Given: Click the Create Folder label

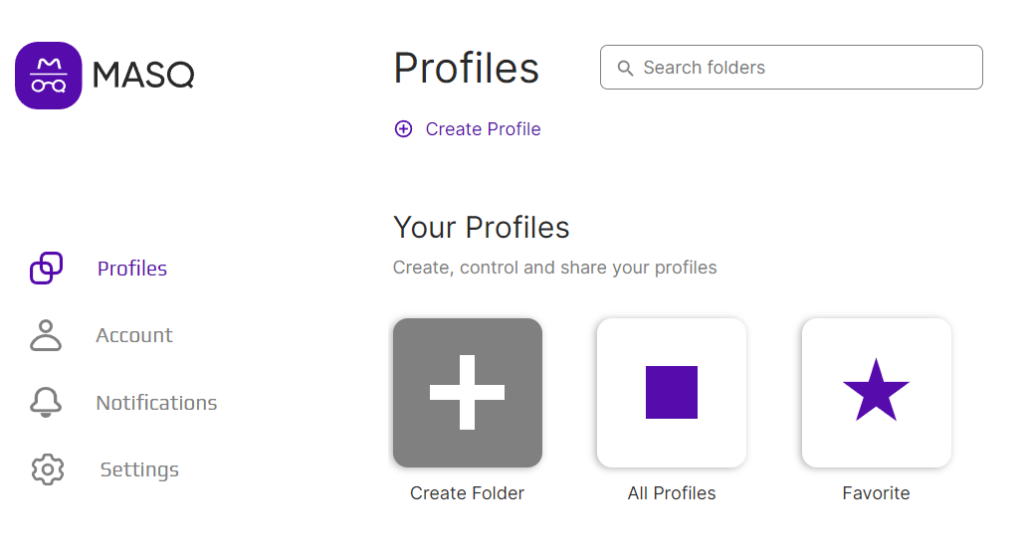Looking at the screenshot, I should coord(467,493).
